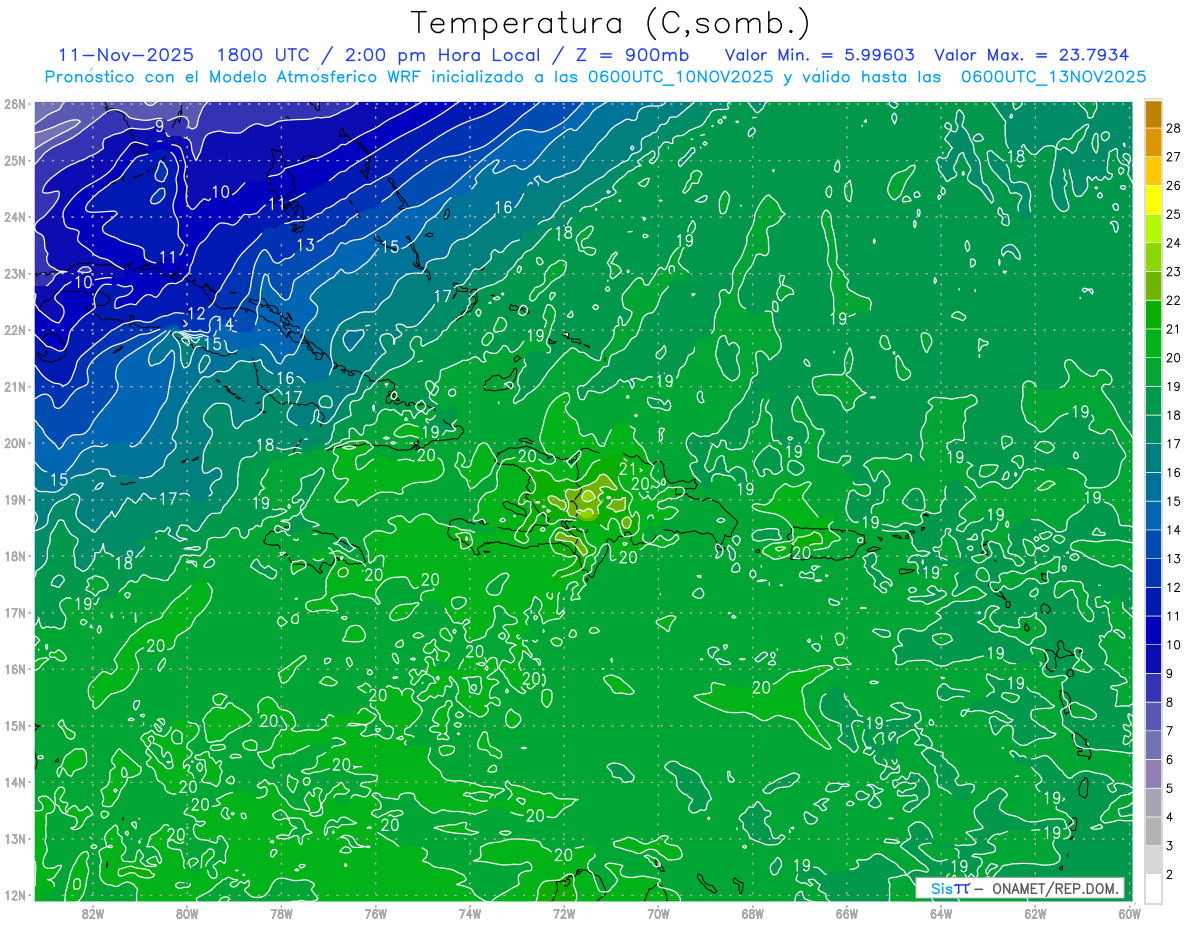
Task: Click the '68W' longitude axis label
Action: [x=752, y=913]
